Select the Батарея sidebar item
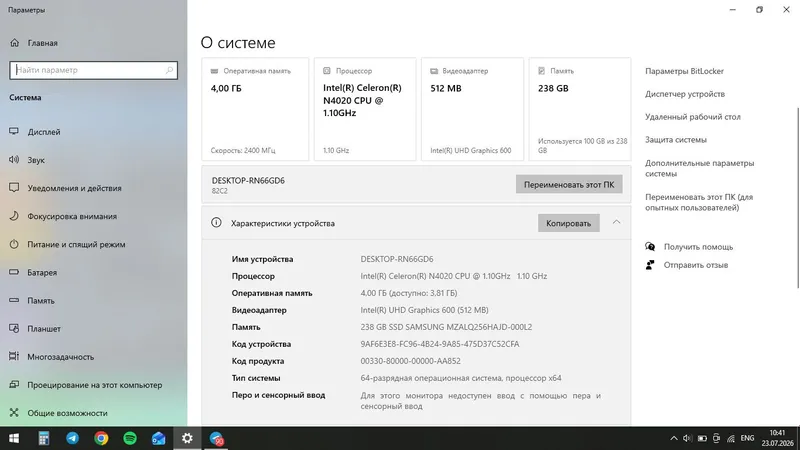The width and height of the screenshot is (800, 450). tap(33, 272)
